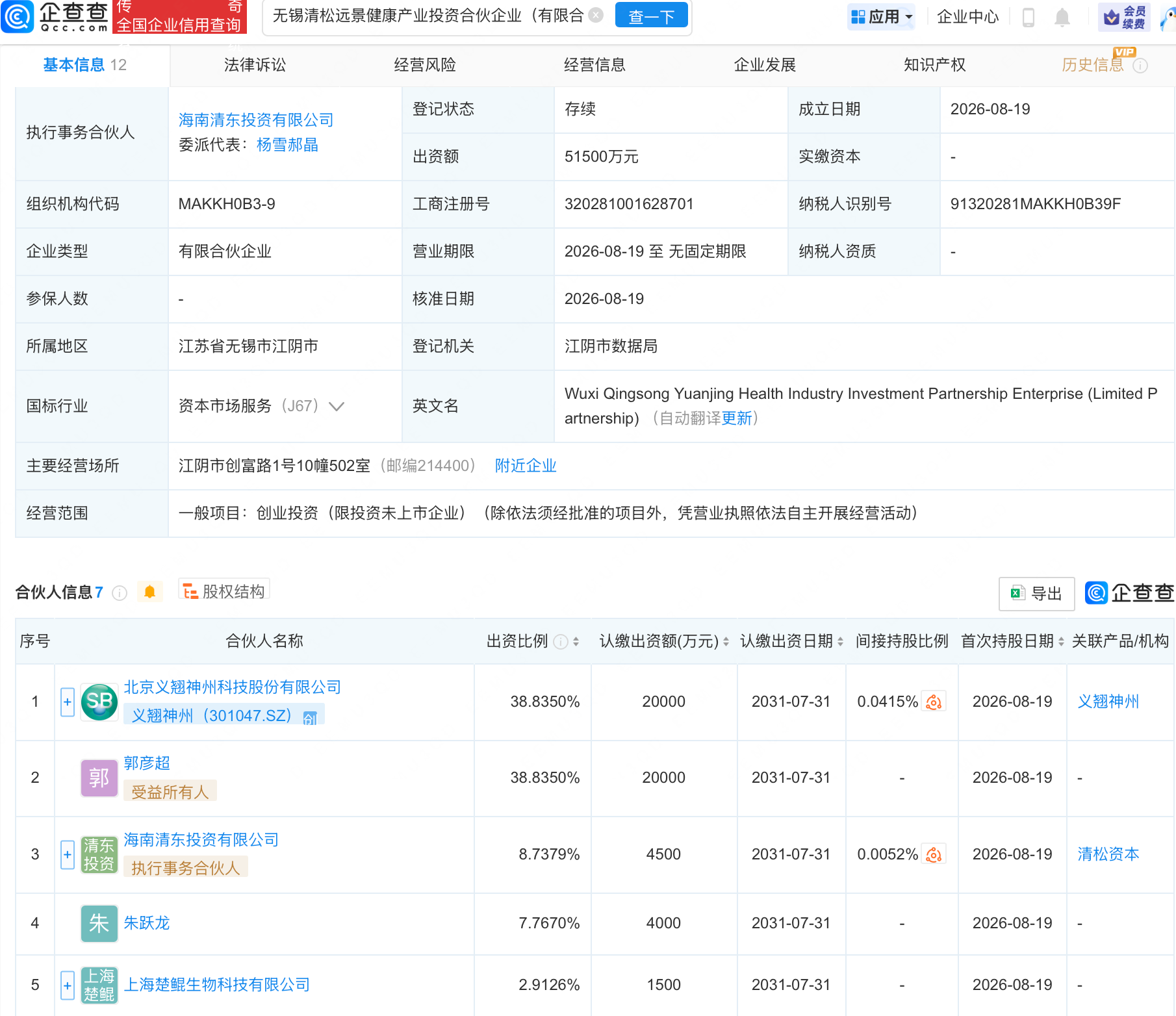Open executive partner 海南清东投资有限公司 link

pyautogui.click(x=256, y=120)
